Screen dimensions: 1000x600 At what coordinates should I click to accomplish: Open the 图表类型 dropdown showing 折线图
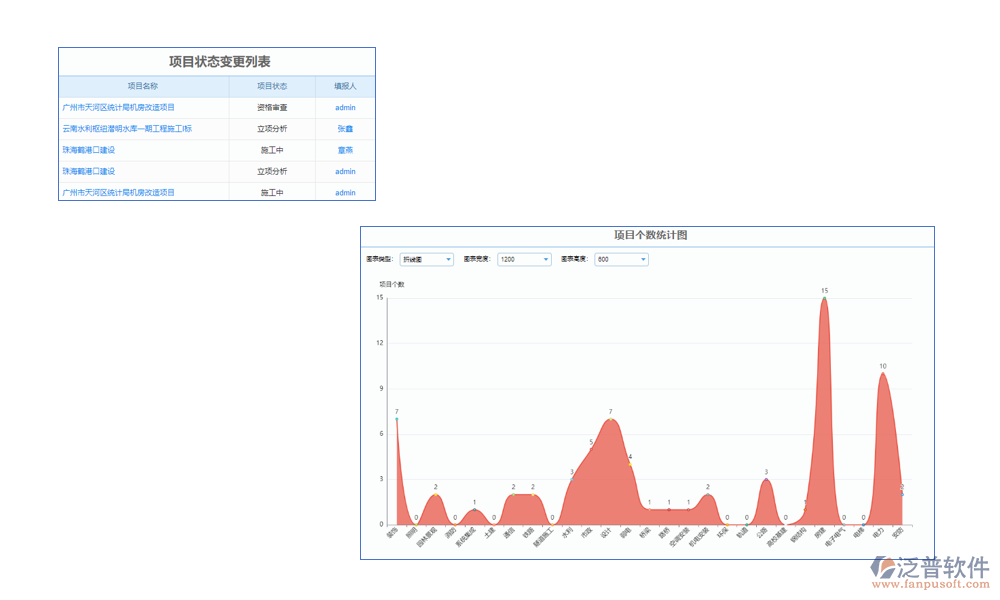[427, 259]
